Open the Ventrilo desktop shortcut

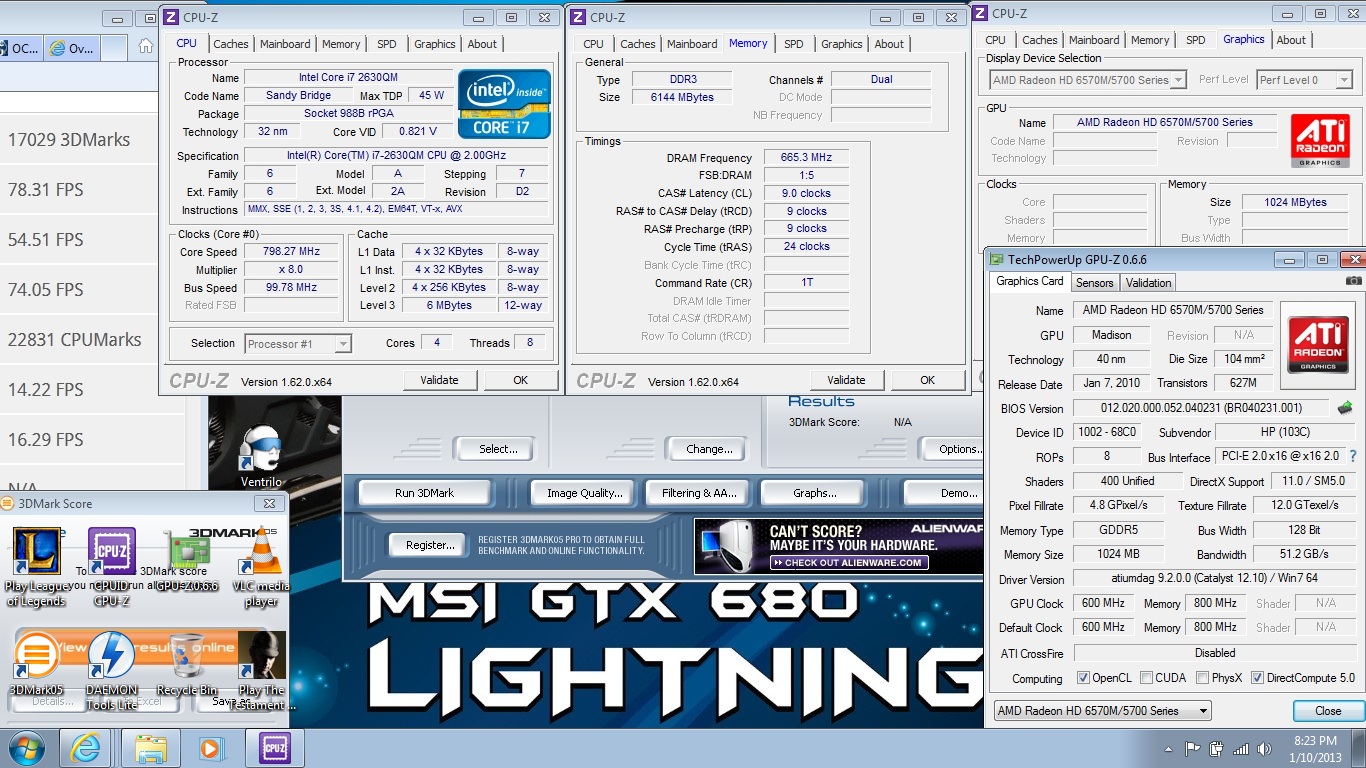(x=262, y=455)
